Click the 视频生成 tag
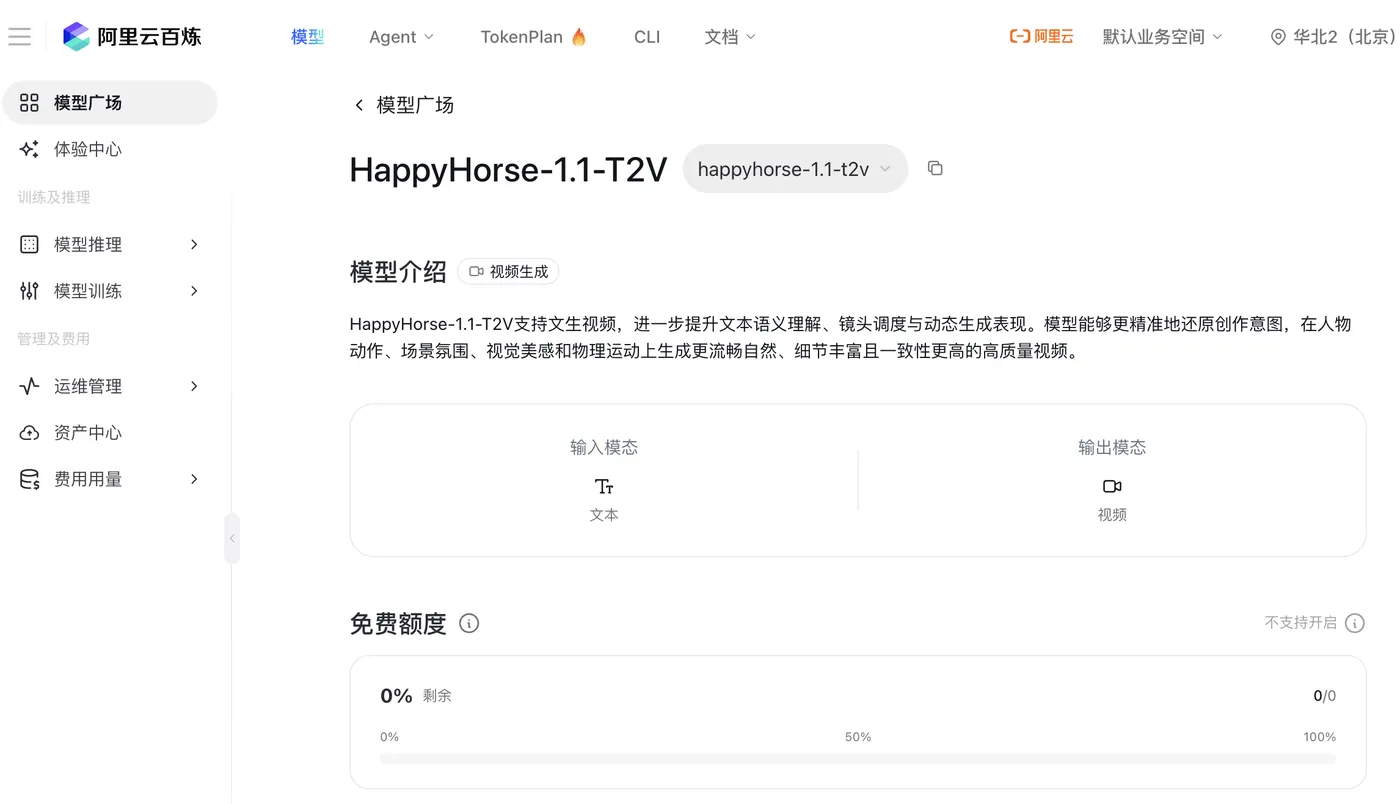This screenshot has height=804, width=1400. [x=508, y=271]
